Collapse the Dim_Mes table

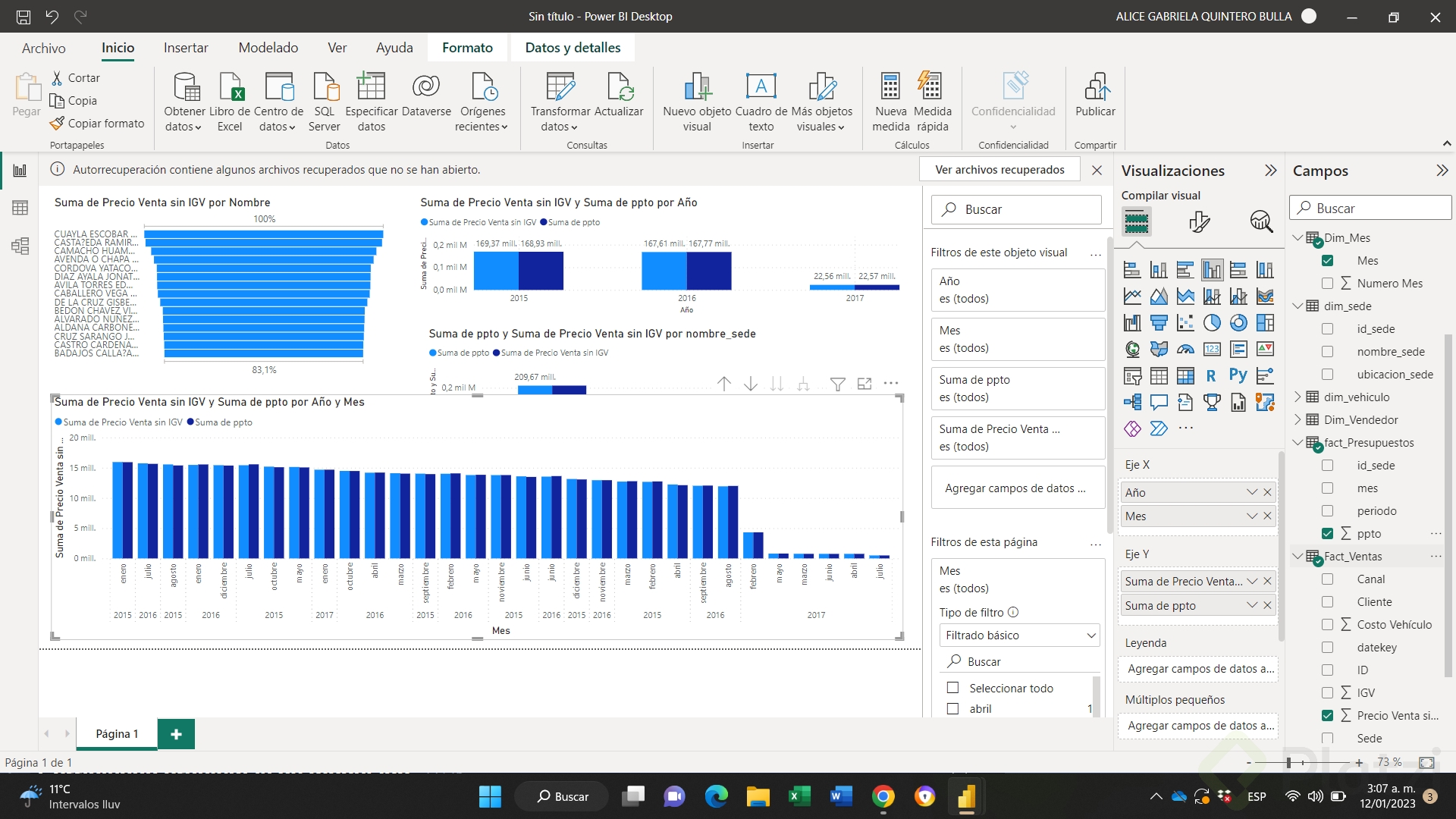point(1298,238)
